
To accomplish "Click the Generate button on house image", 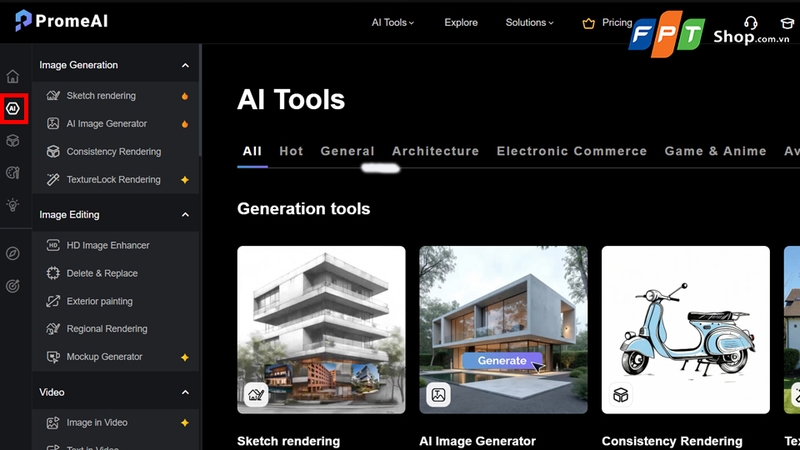I will (502, 361).
